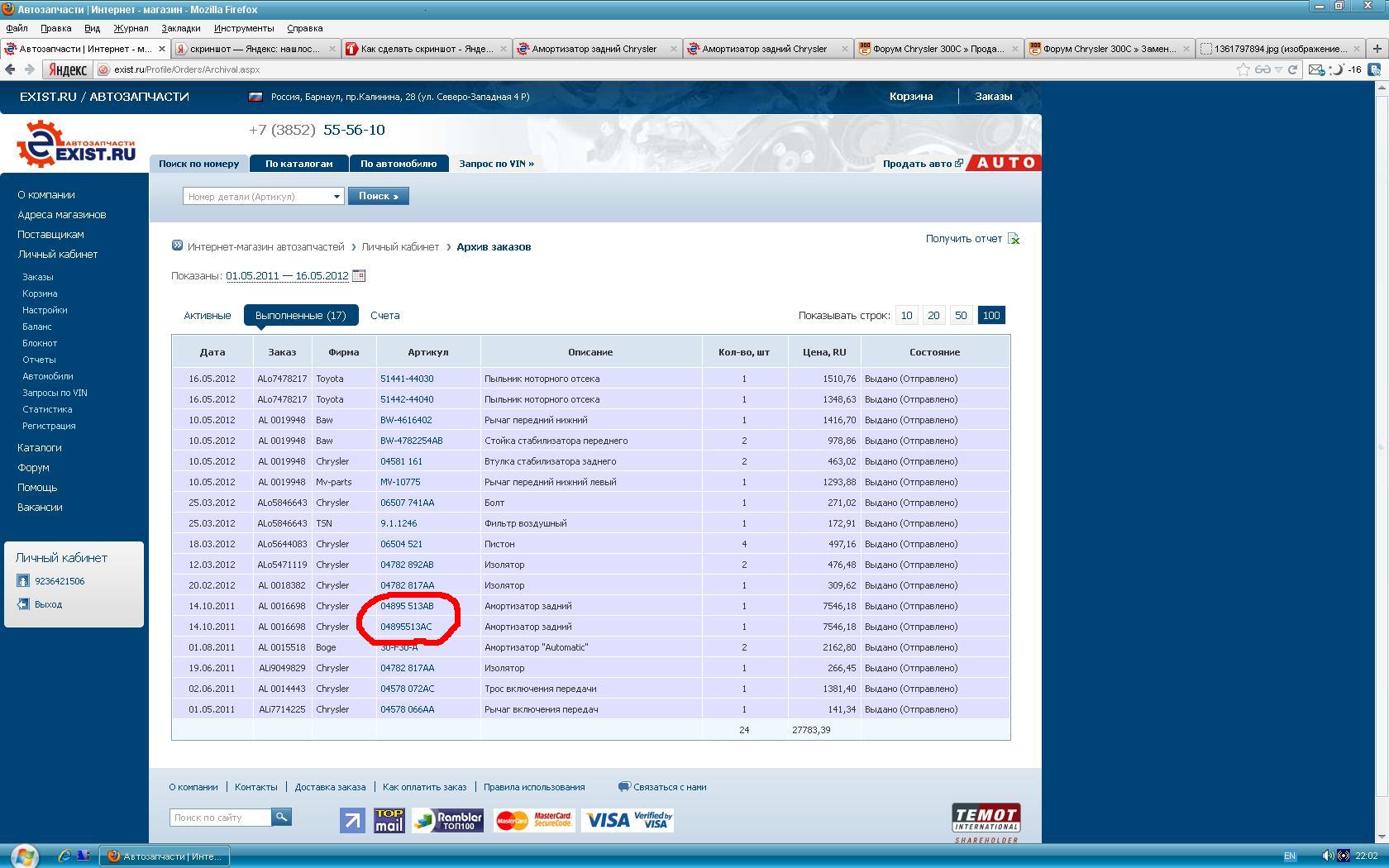1389x868 pixels.
Task: Open Баланс in sidebar
Action: (37, 327)
